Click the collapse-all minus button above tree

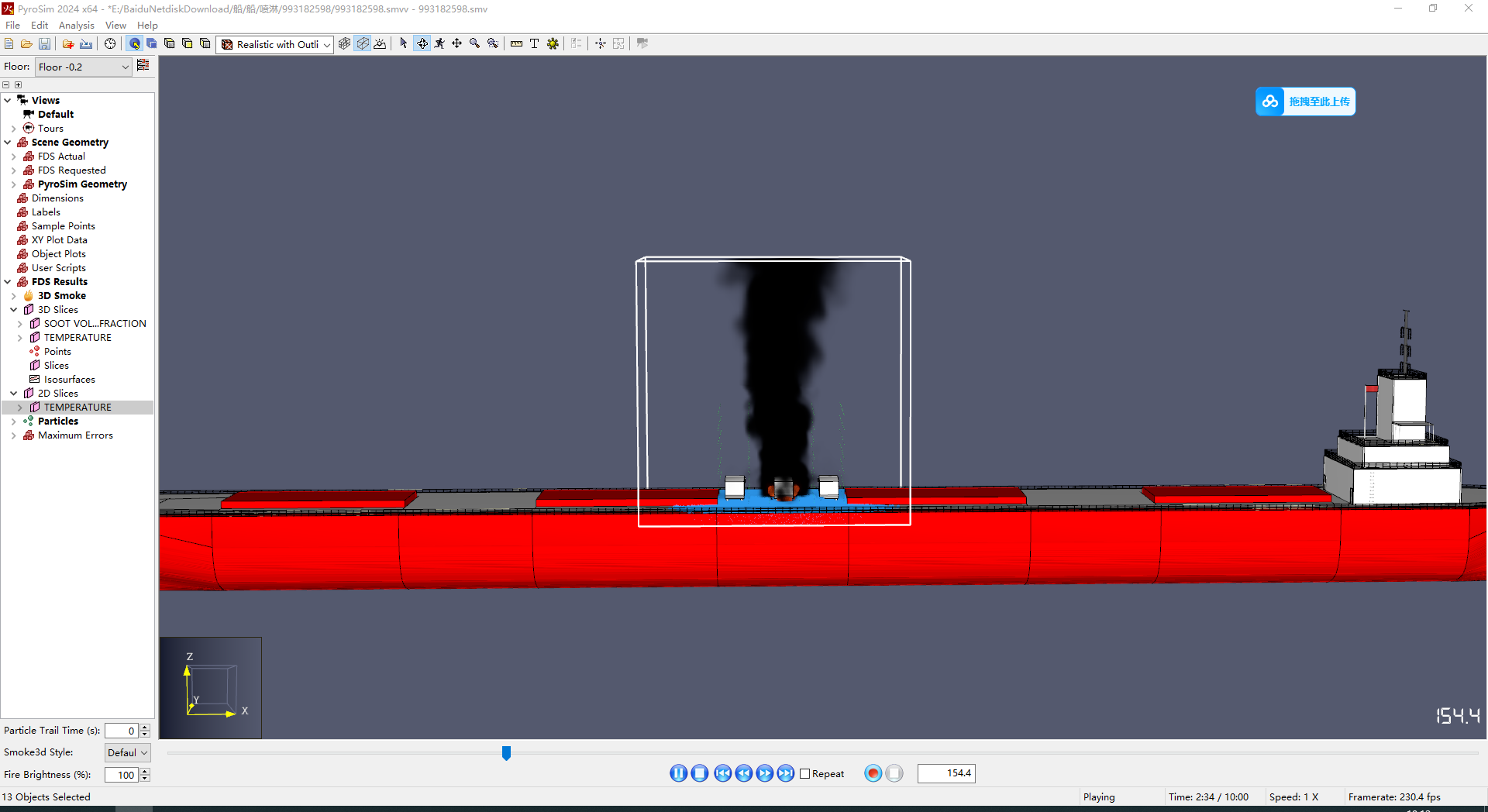[x=6, y=85]
